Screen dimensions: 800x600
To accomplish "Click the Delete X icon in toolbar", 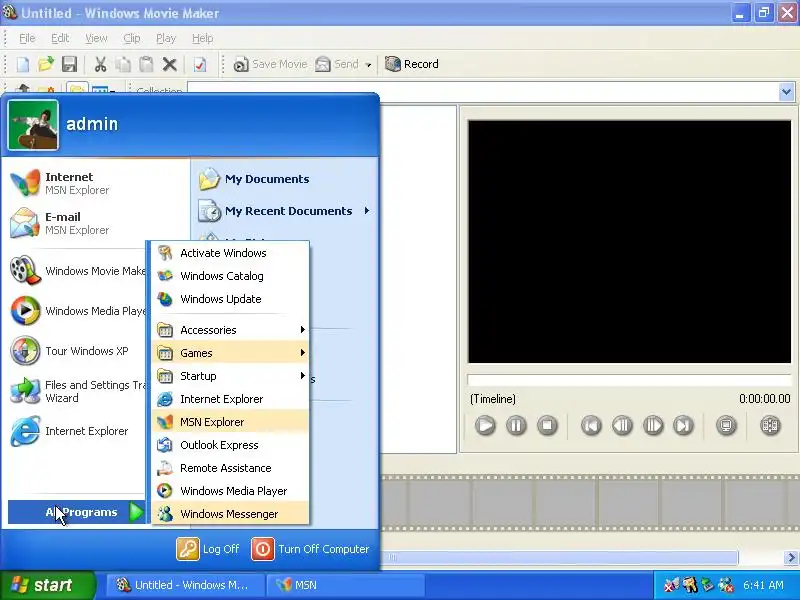I will point(169,64).
